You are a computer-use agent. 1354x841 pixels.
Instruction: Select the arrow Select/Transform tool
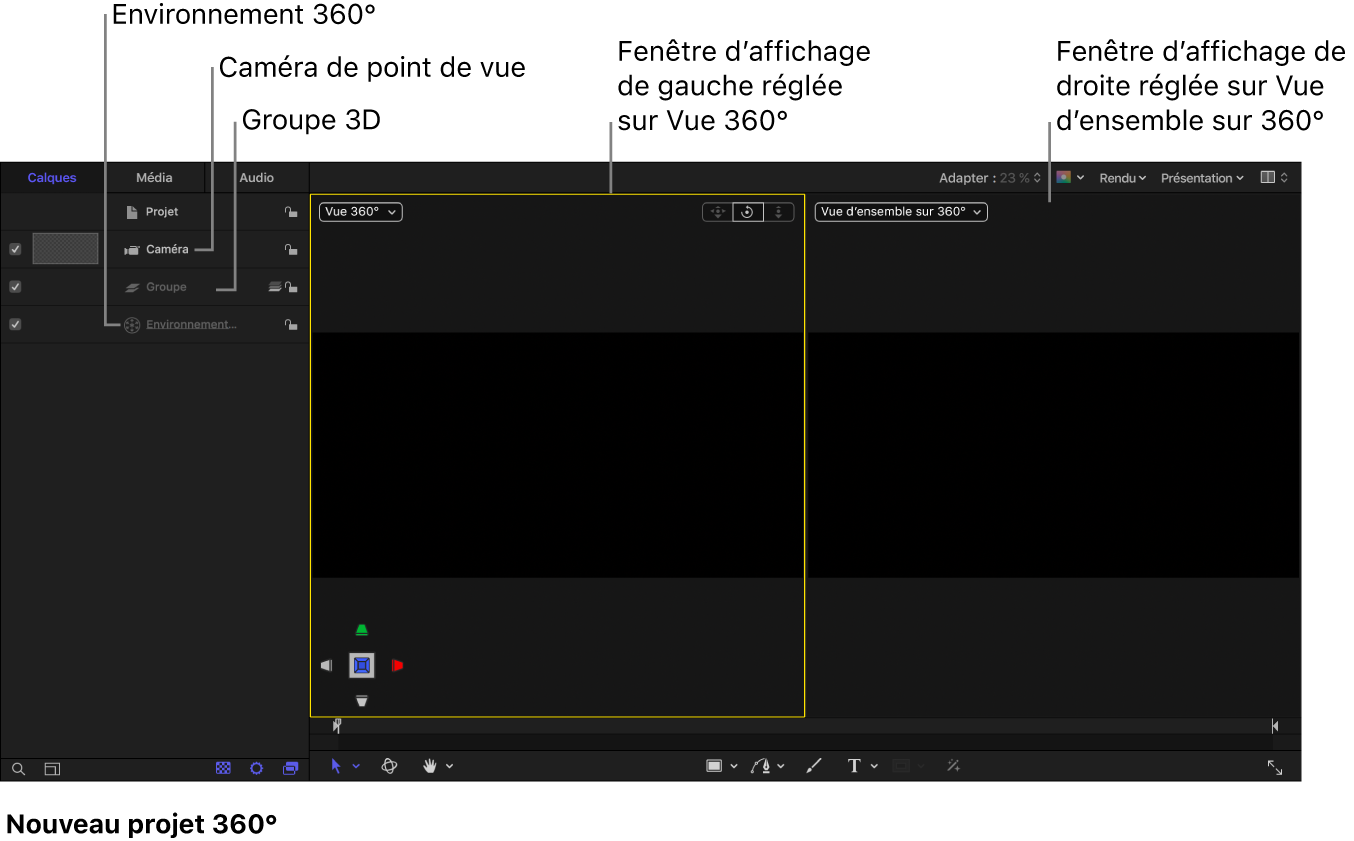point(336,766)
